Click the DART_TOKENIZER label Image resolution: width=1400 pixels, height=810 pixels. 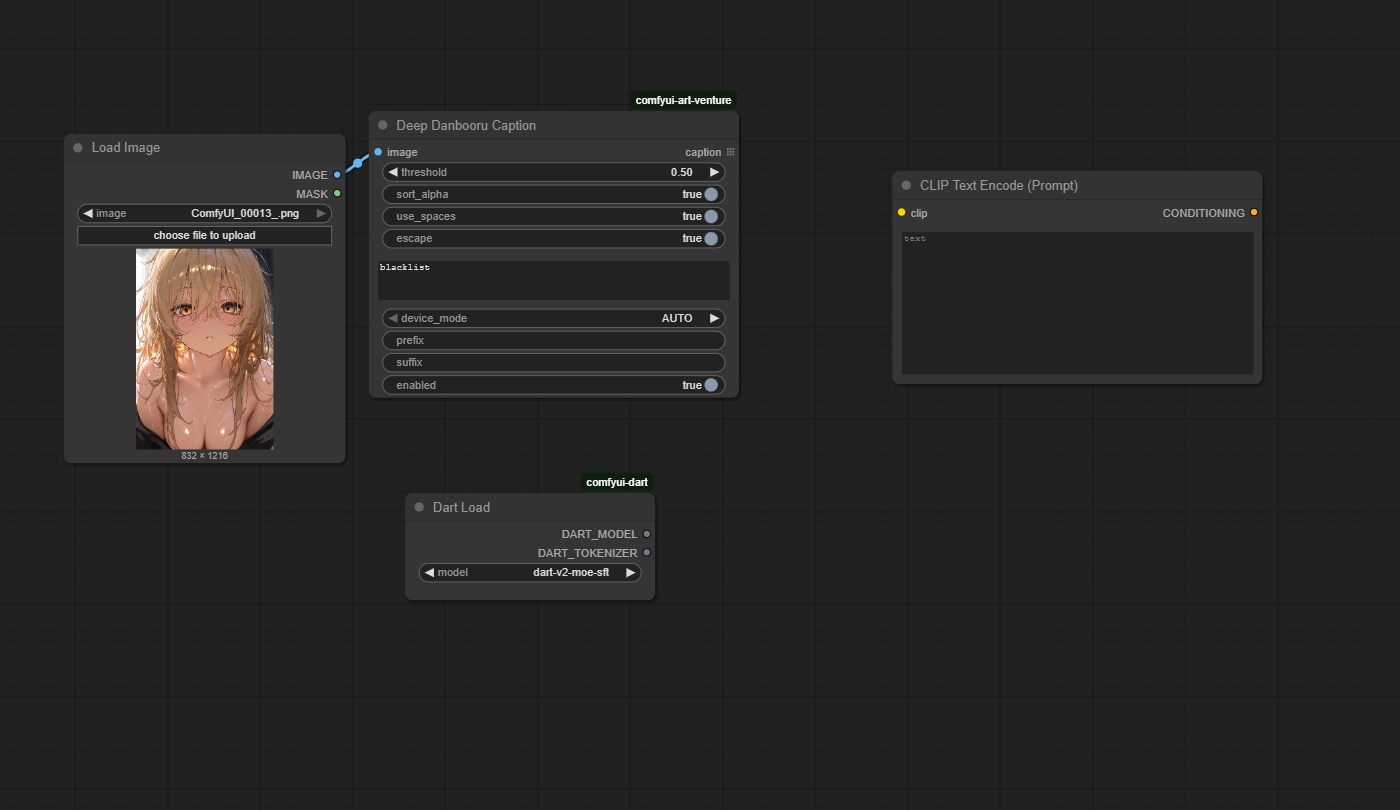click(x=587, y=553)
